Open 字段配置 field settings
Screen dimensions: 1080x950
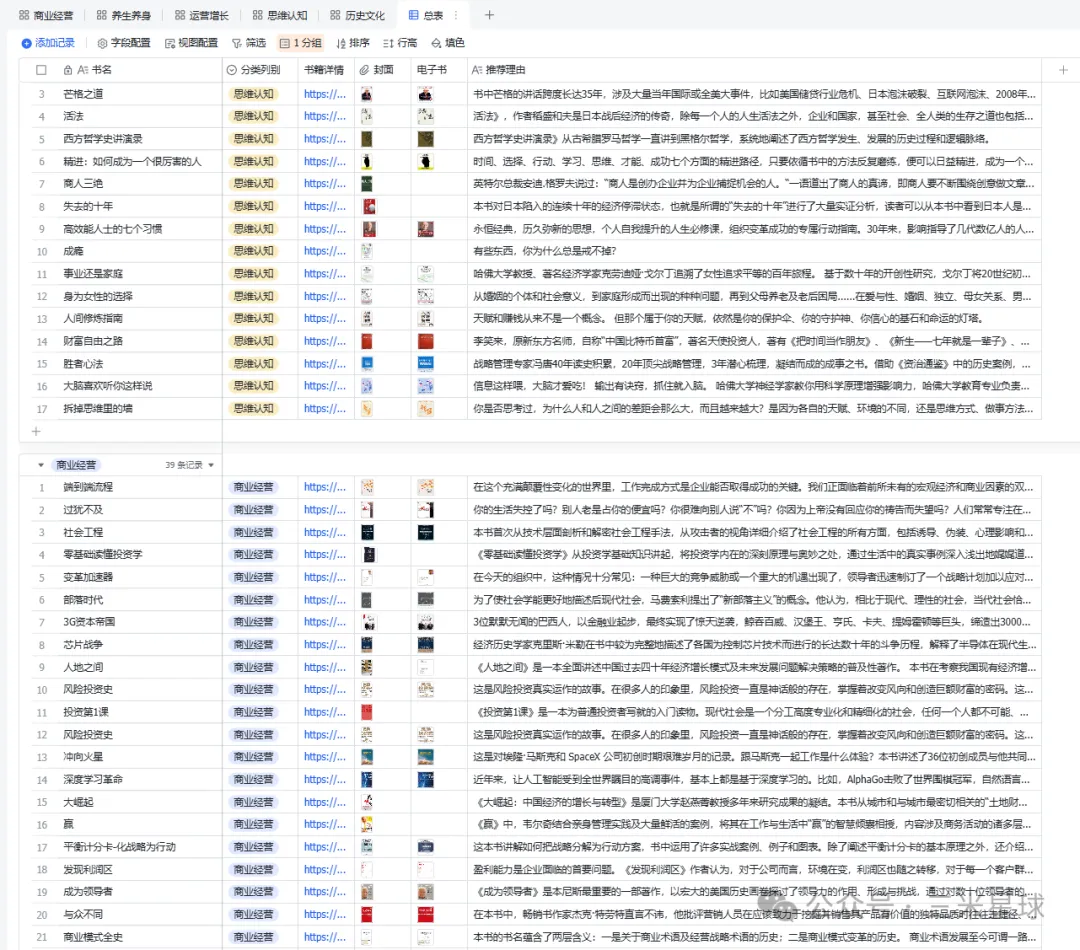coord(124,43)
